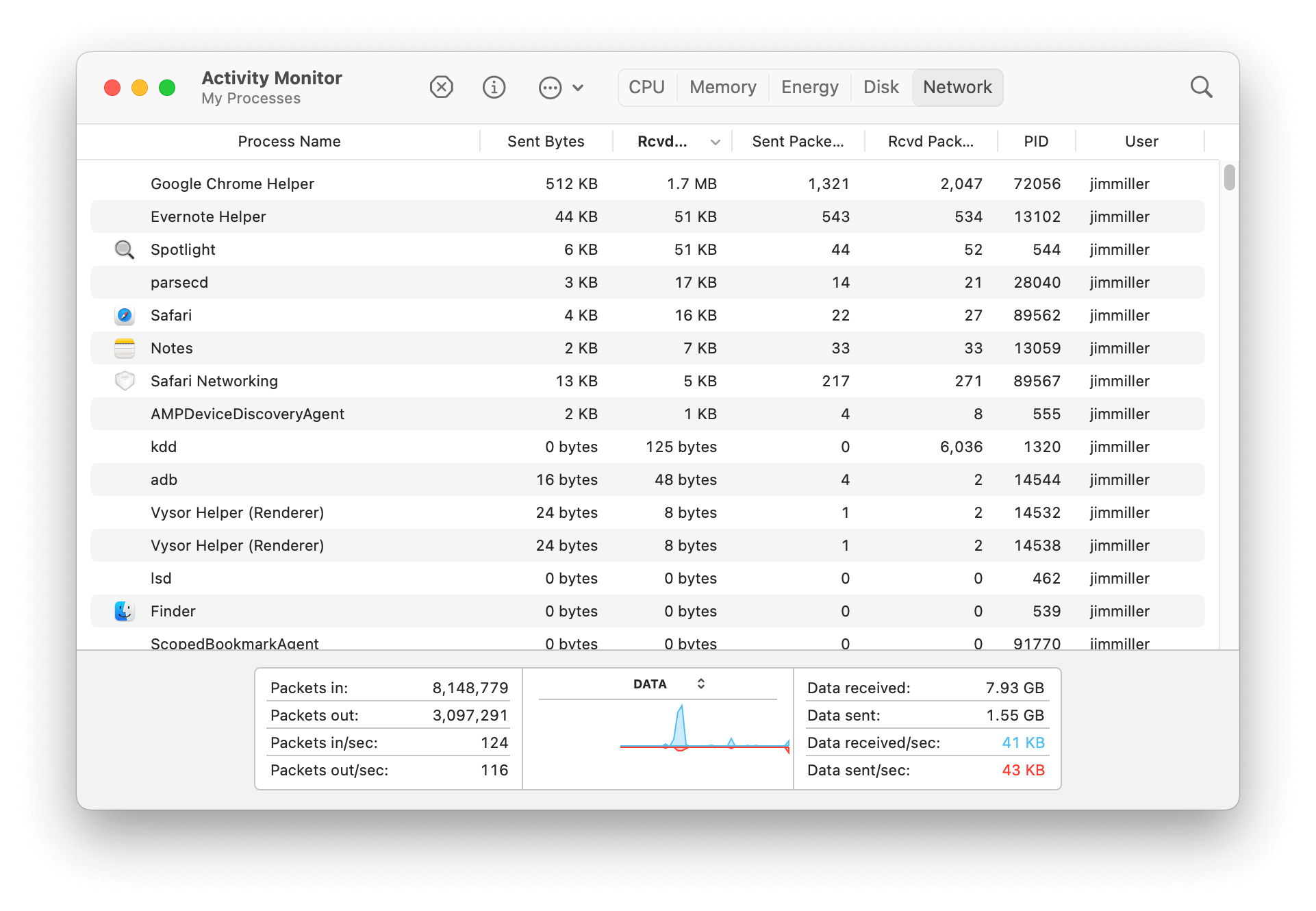Click the shield icon beside Safari Networking
This screenshot has height=911, width=1316.
pyautogui.click(x=125, y=381)
